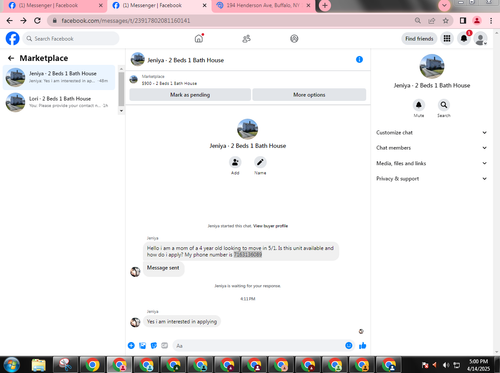Expand Media, files and links section
The height and width of the screenshot is (373, 500).
pyautogui.click(x=432, y=163)
